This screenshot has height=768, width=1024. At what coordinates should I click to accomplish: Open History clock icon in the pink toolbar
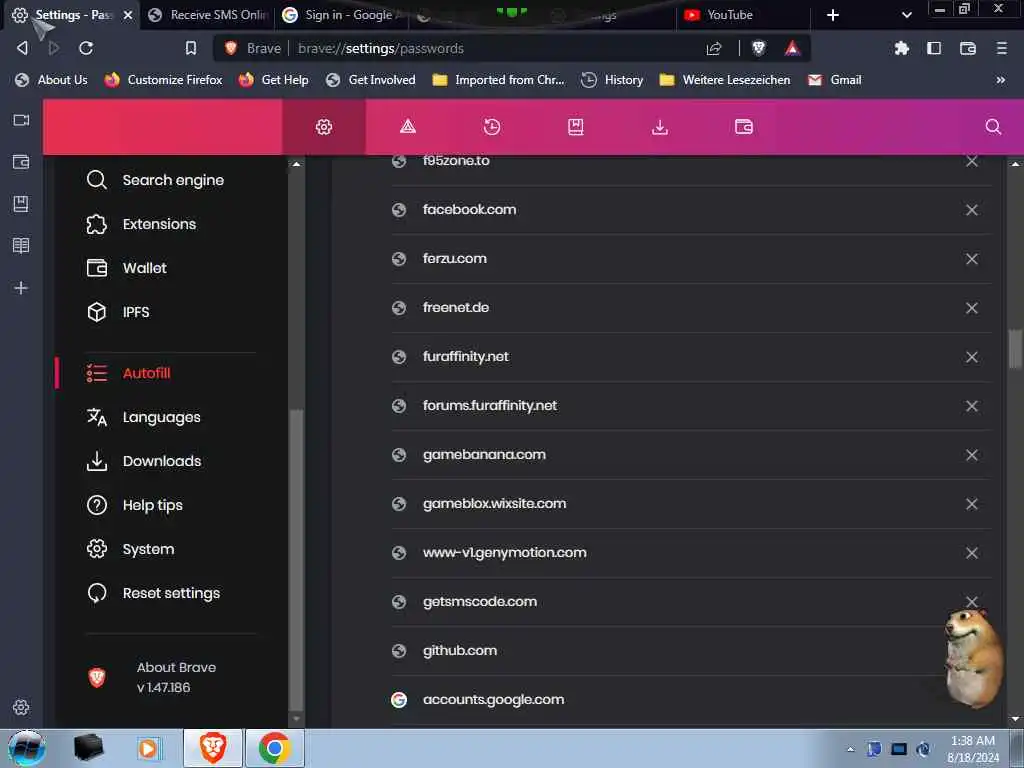(492, 127)
